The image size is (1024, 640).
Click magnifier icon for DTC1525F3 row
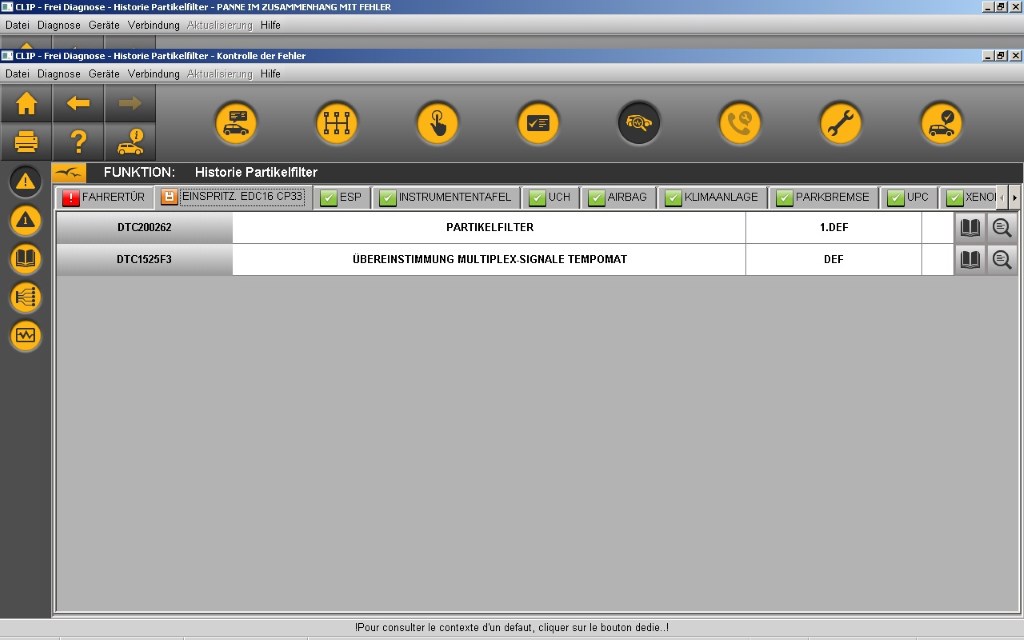(1001, 260)
